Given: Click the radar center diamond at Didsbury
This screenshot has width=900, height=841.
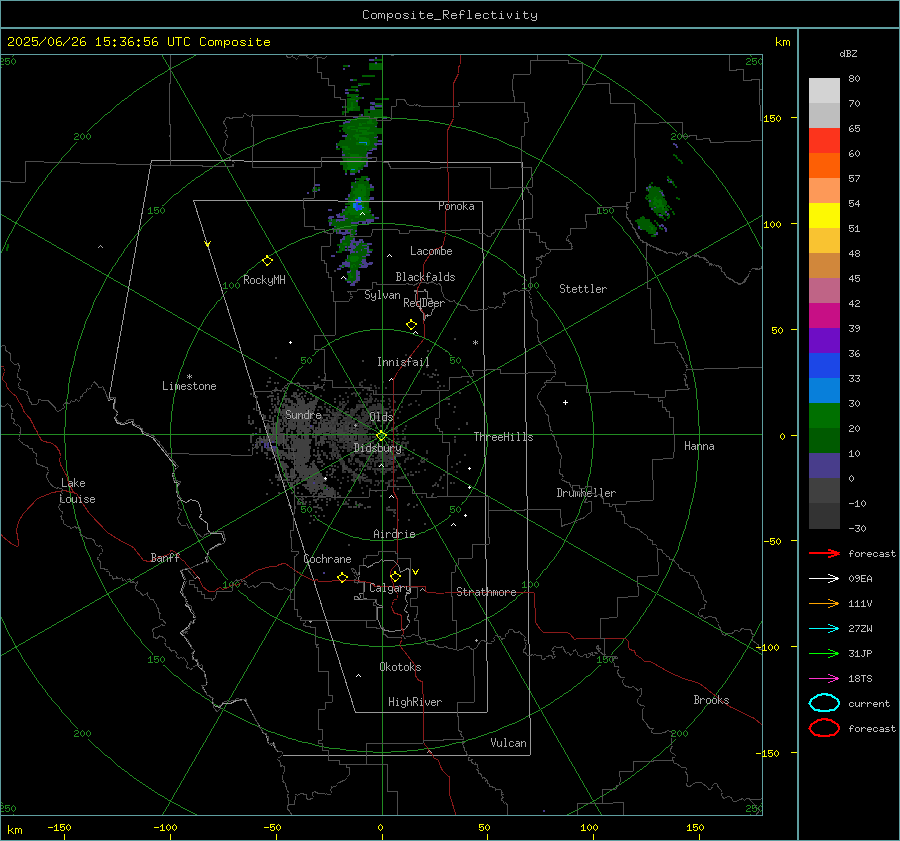Looking at the screenshot, I should (381, 436).
